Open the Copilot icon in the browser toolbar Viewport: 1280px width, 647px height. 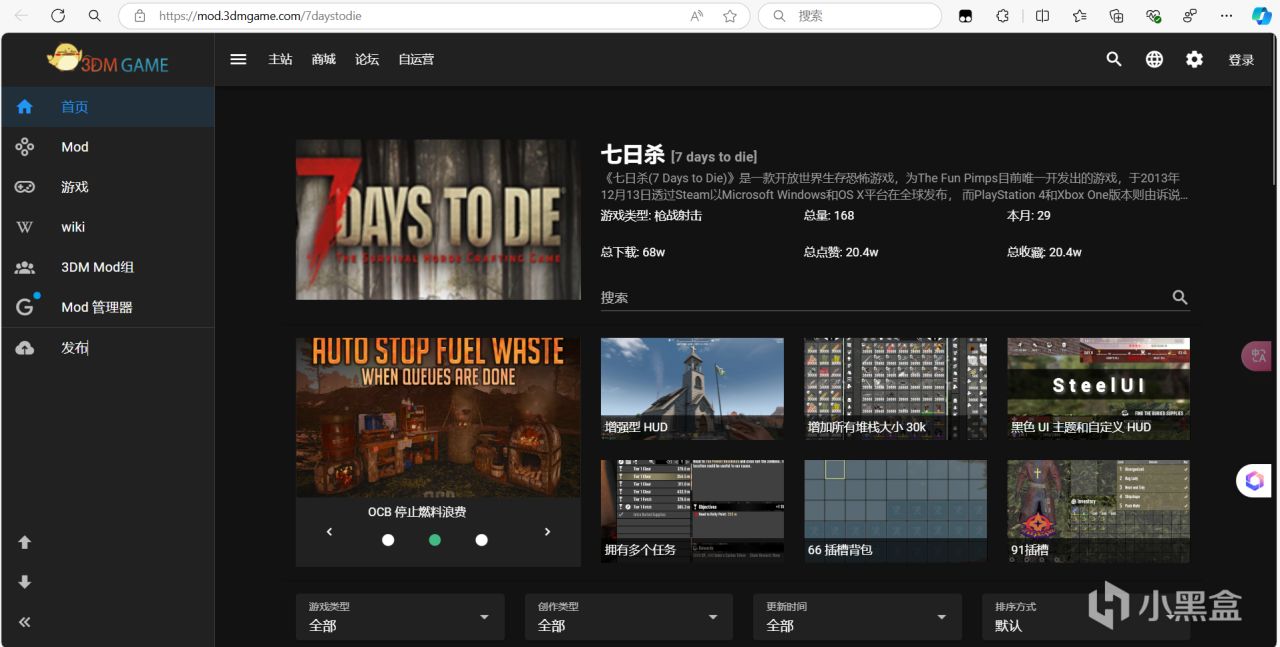point(1261,16)
